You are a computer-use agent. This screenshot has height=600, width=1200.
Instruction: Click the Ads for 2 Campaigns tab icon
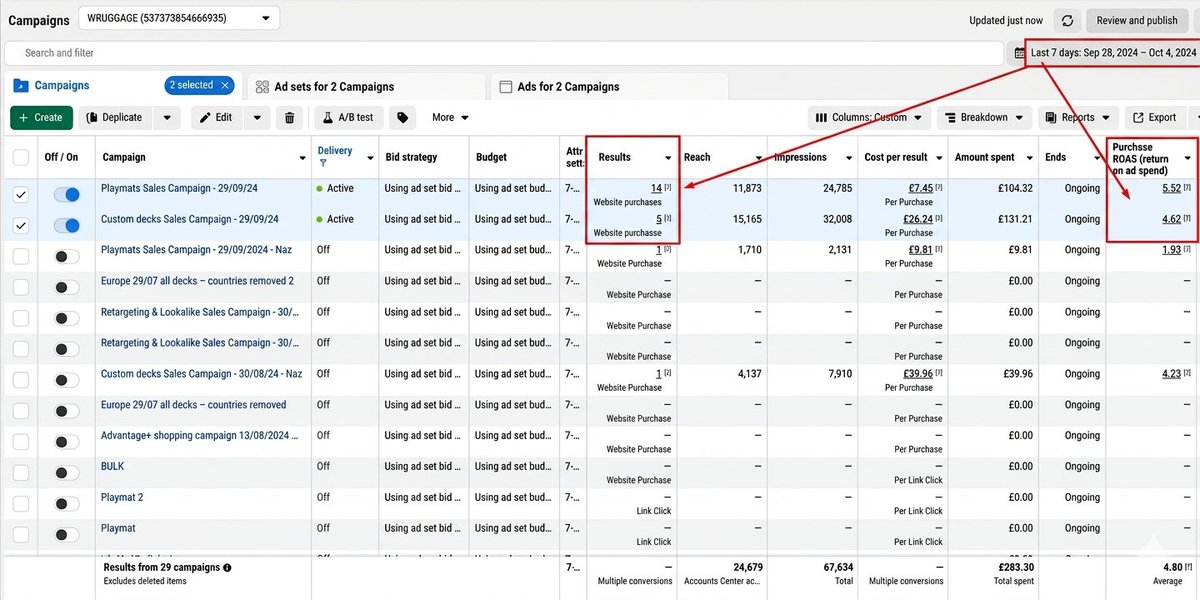click(506, 87)
